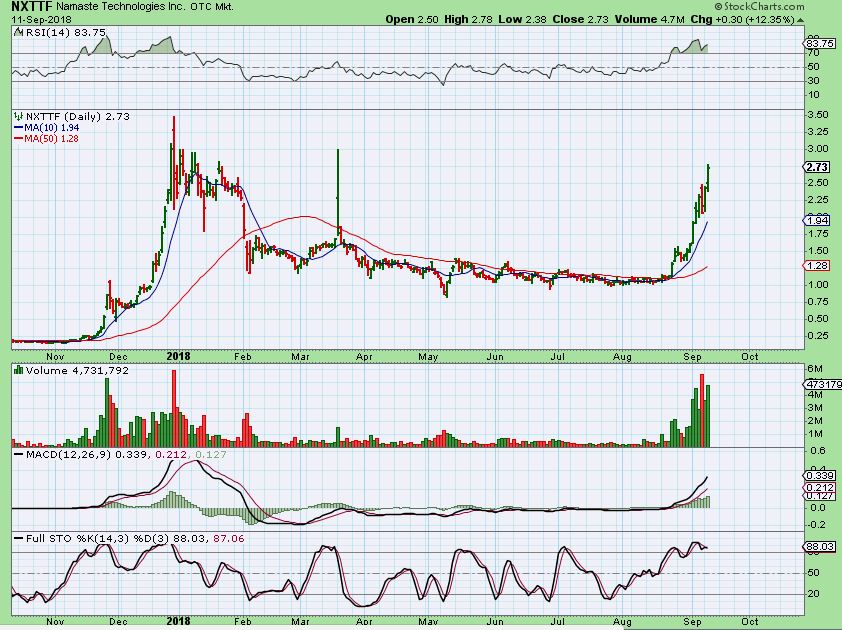The image size is (842, 630).
Task: Click the 83.75 RSI value tag on right axis
Action: [820, 43]
